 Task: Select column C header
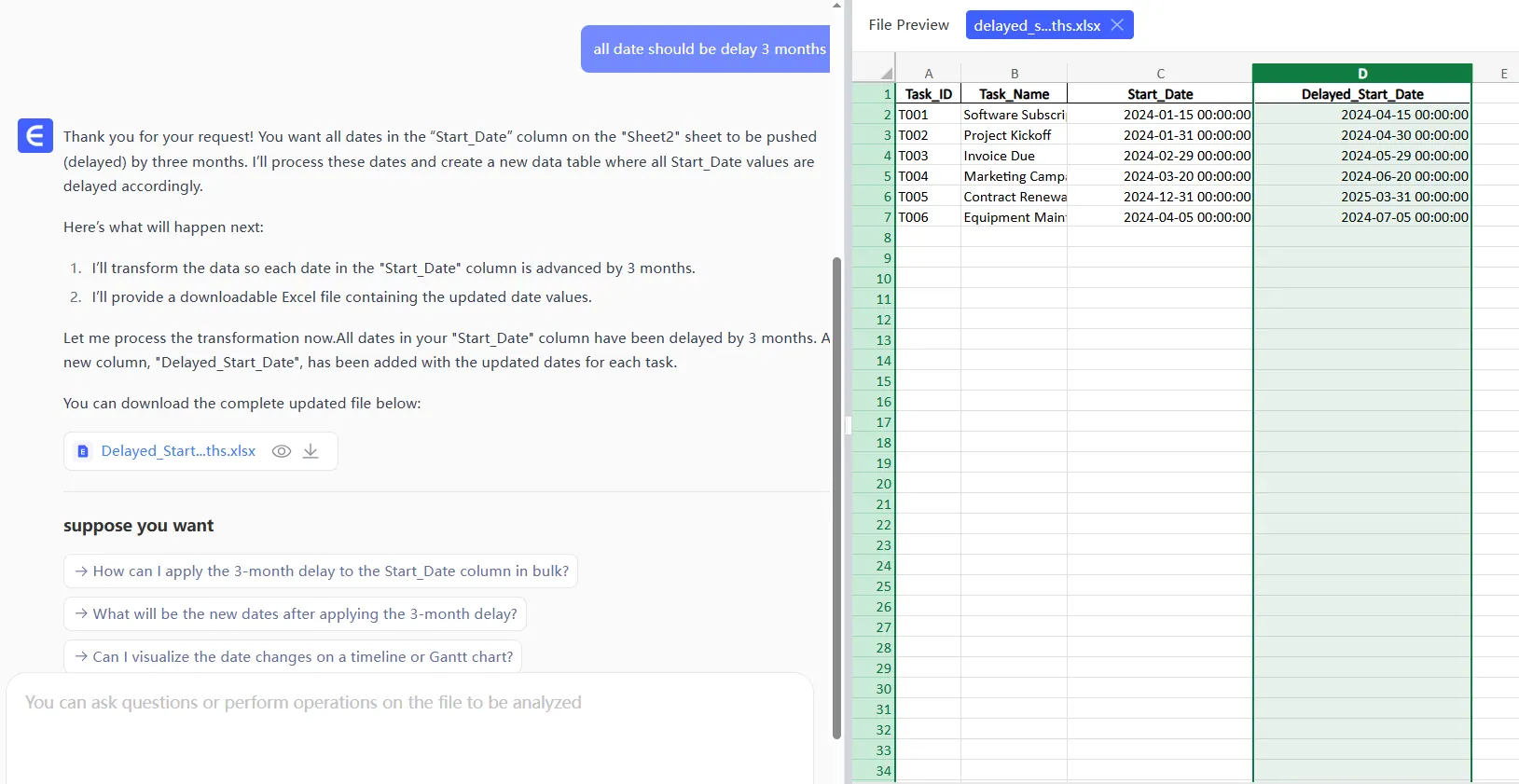1160,73
